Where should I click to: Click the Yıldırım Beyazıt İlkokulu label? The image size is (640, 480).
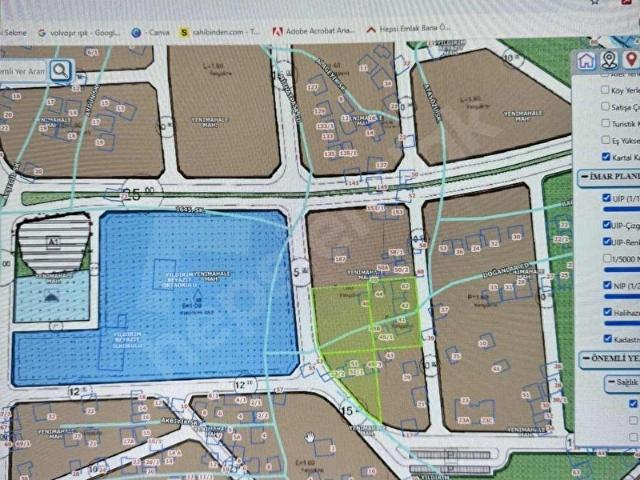click(x=127, y=340)
